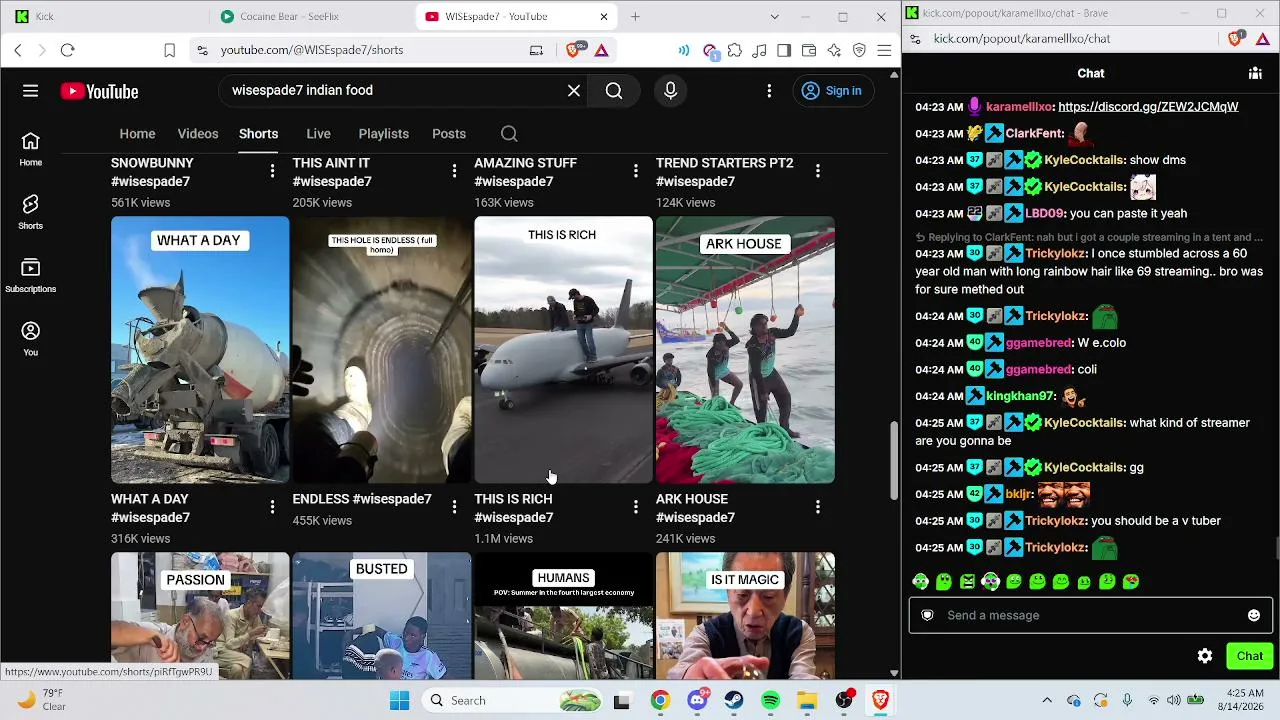This screenshot has height=720, width=1280.
Task: Toggle the Brave sidebar panel
Action: (x=784, y=50)
